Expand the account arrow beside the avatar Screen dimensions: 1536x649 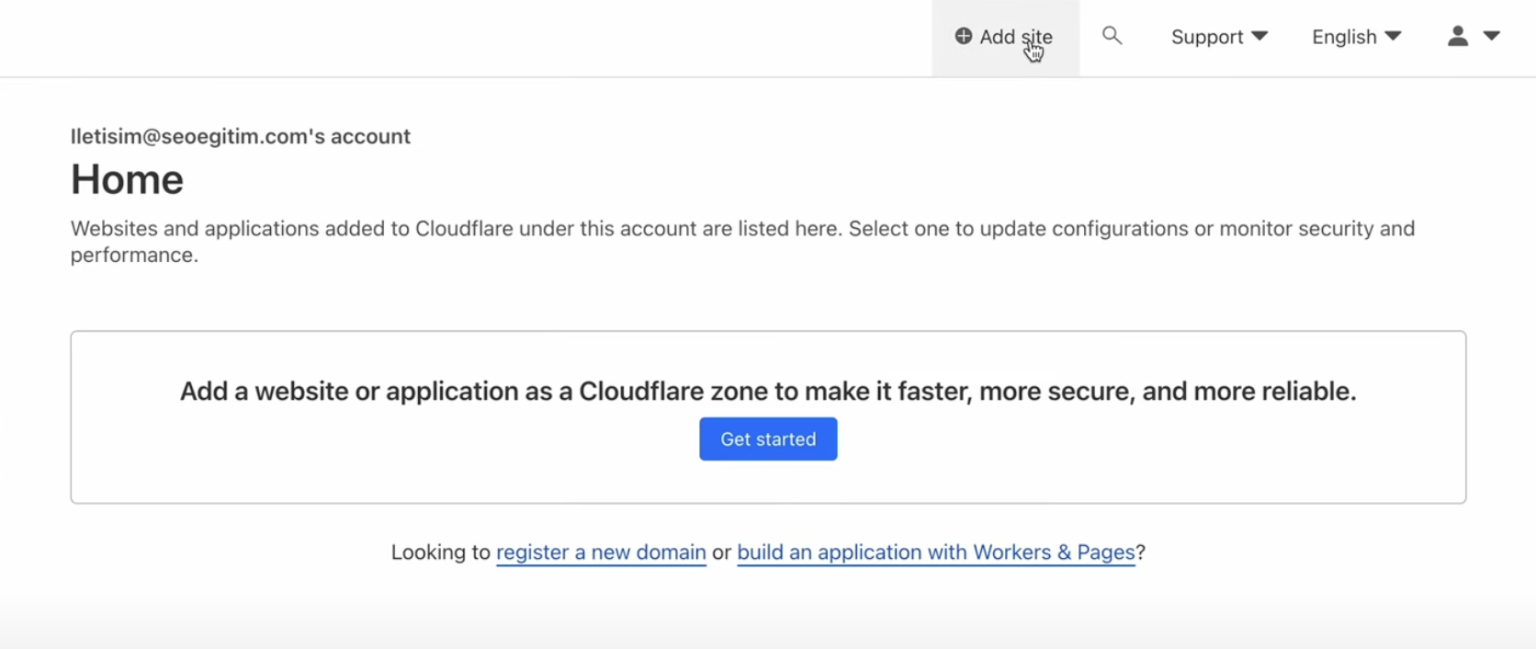[1491, 37]
